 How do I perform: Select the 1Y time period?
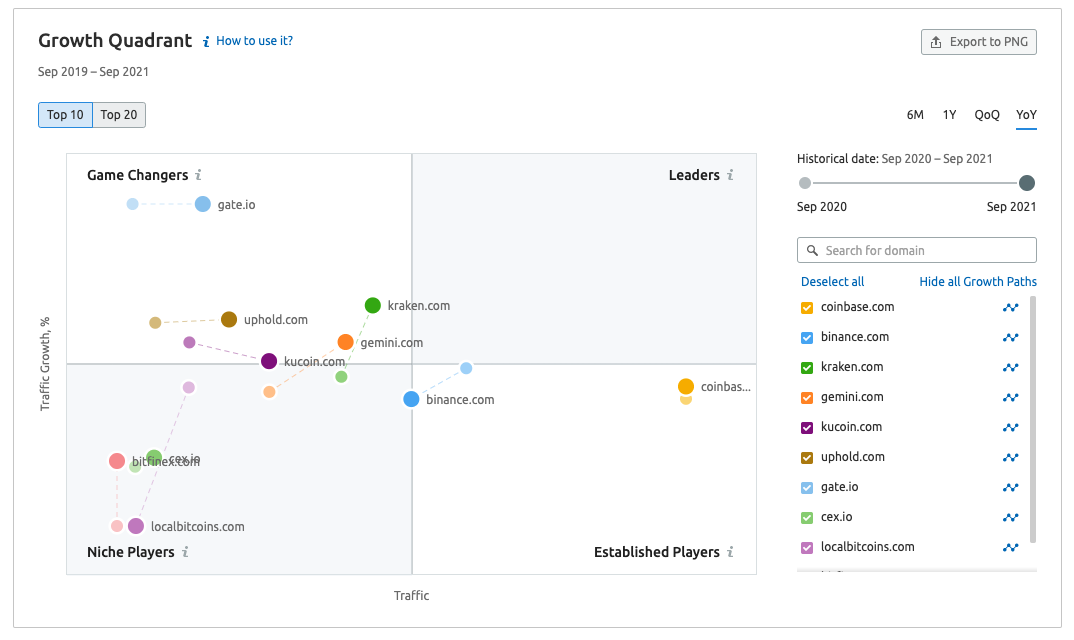[x=949, y=115]
